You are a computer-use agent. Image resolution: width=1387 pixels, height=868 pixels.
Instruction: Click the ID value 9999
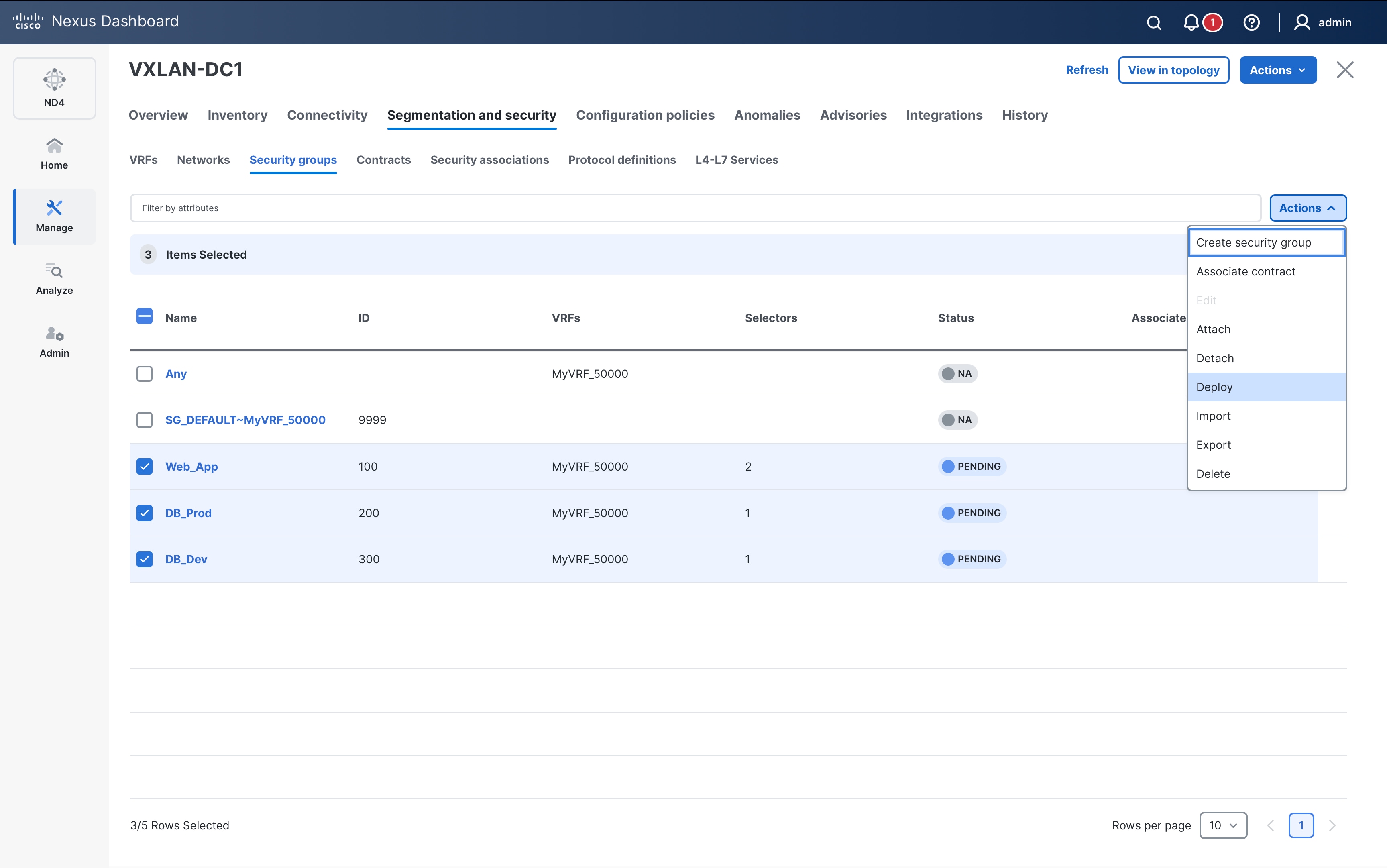[373, 420]
